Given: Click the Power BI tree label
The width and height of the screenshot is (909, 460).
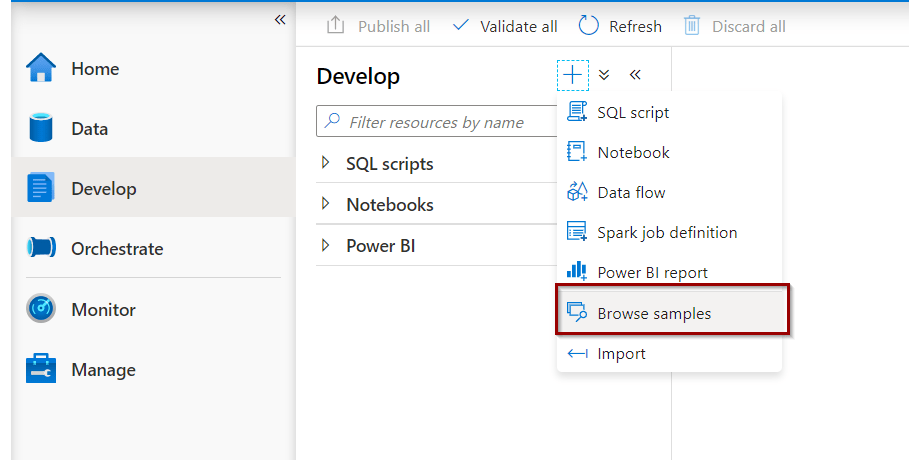Looking at the screenshot, I should (x=380, y=245).
